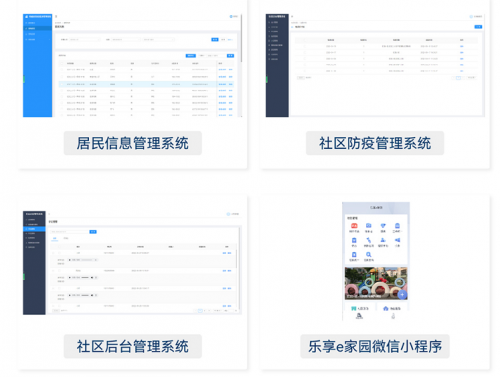
Task: Check the highlighted row's checkbox in resident table
Action: click(61, 84)
